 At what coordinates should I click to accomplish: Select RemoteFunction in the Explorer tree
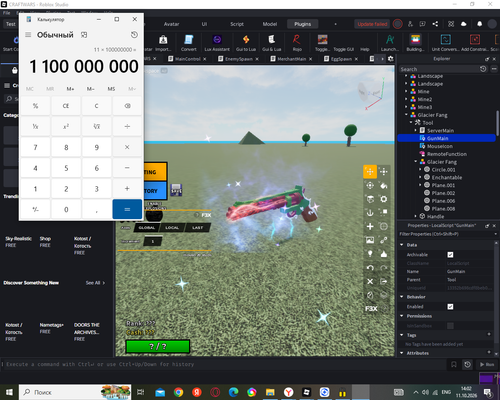tap(447, 154)
